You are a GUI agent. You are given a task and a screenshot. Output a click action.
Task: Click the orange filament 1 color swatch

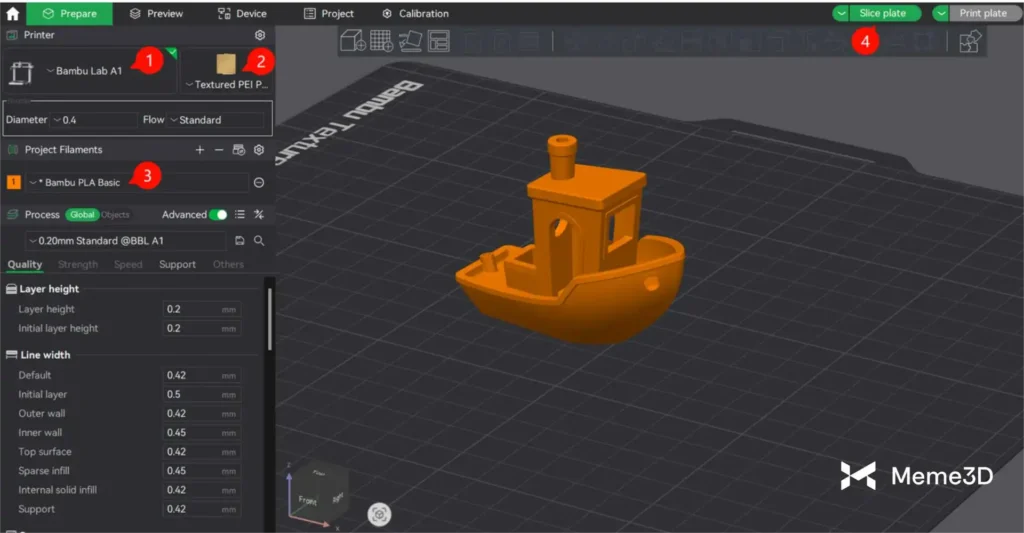pyautogui.click(x=14, y=182)
